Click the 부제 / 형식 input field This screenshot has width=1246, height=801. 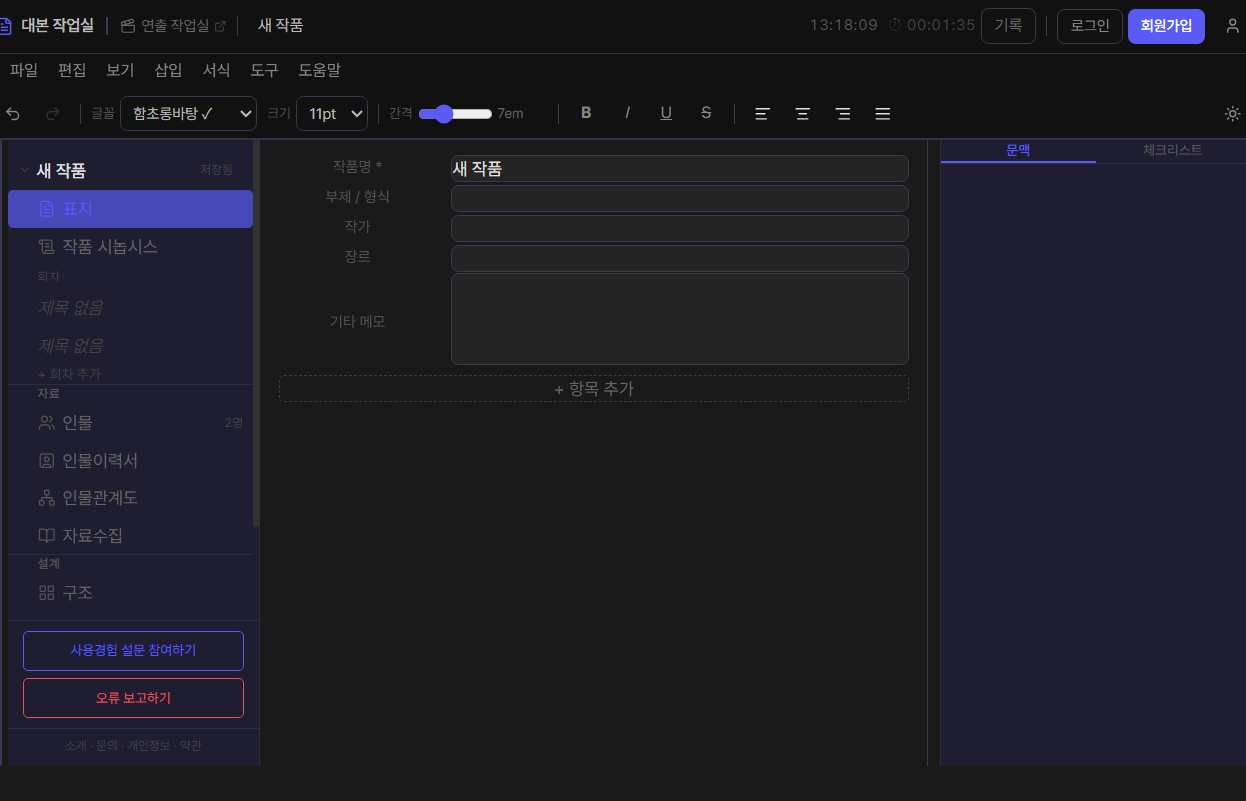pos(680,198)
